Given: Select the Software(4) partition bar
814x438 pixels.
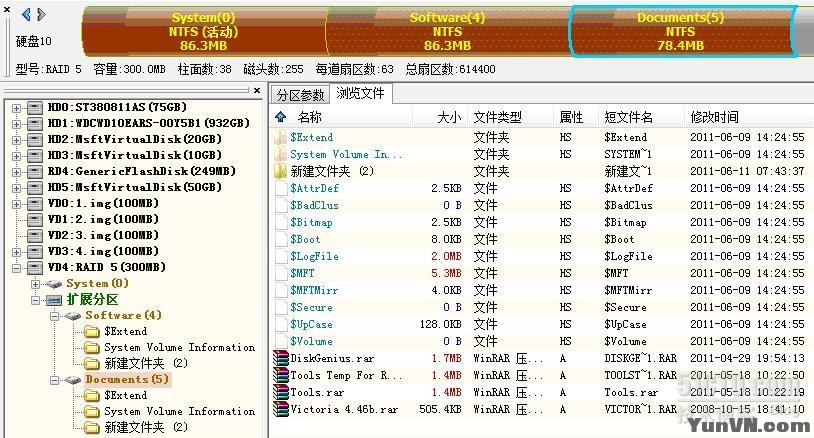Looking at the screenshot, I should coord(447,31).
